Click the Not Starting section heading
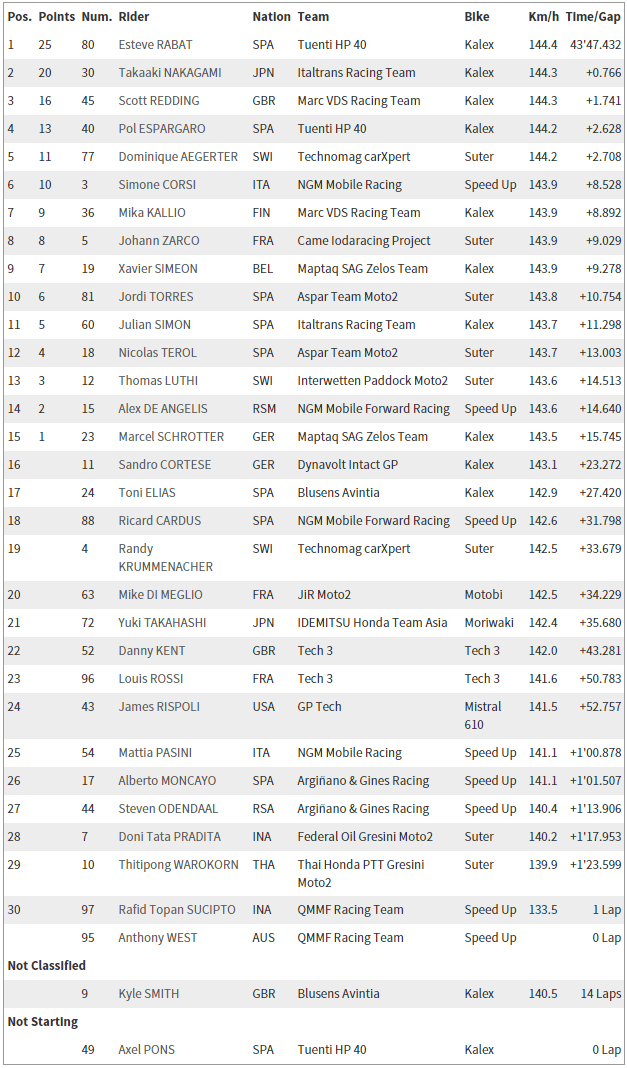This screenshot has width=627, height=1068. [42, 1022]
